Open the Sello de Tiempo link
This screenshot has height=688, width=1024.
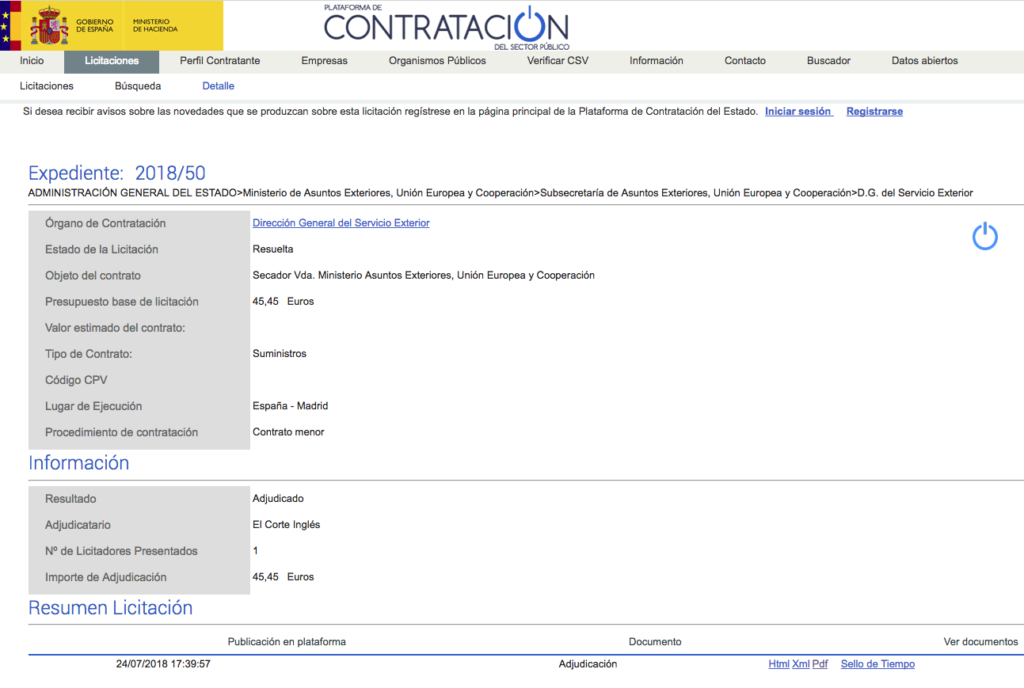(x=877, y=664)
